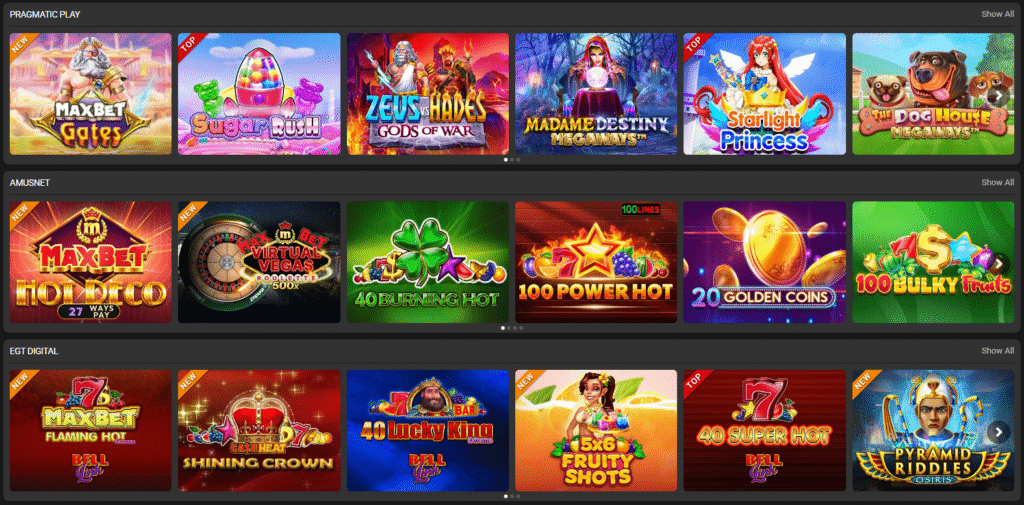
Task: Open 40 Lucky King game
Action: (x=428, y=431)
